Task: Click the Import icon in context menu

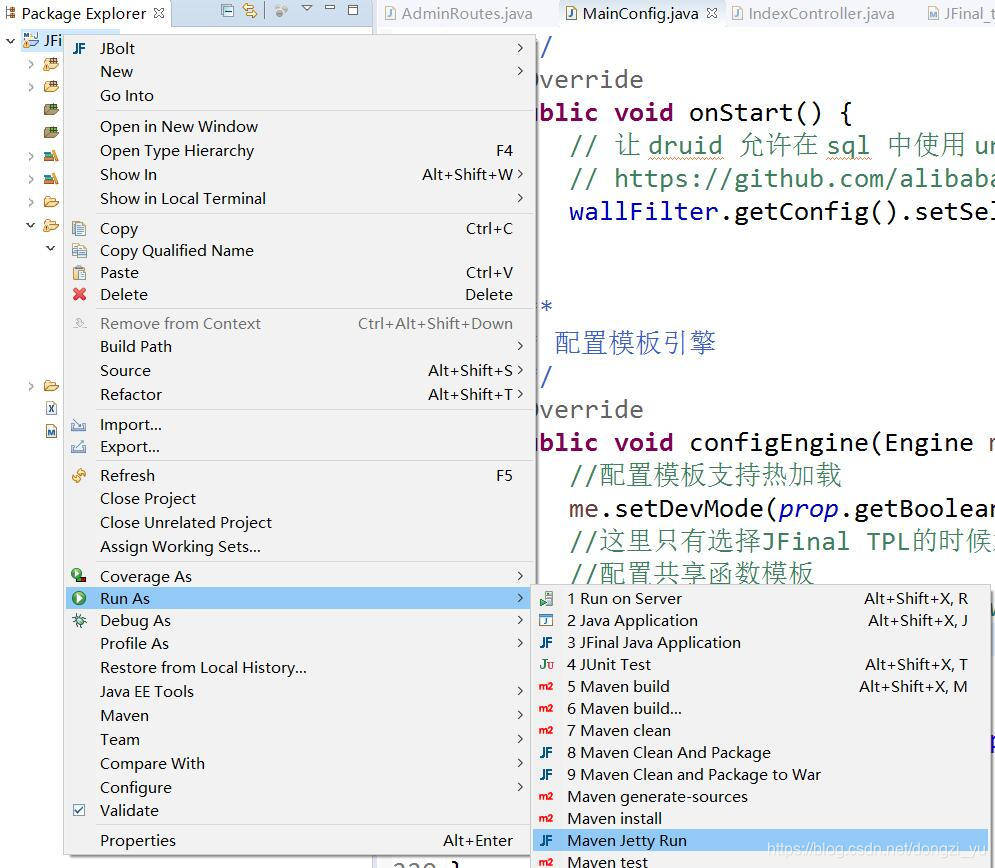Action: (79, 424)
